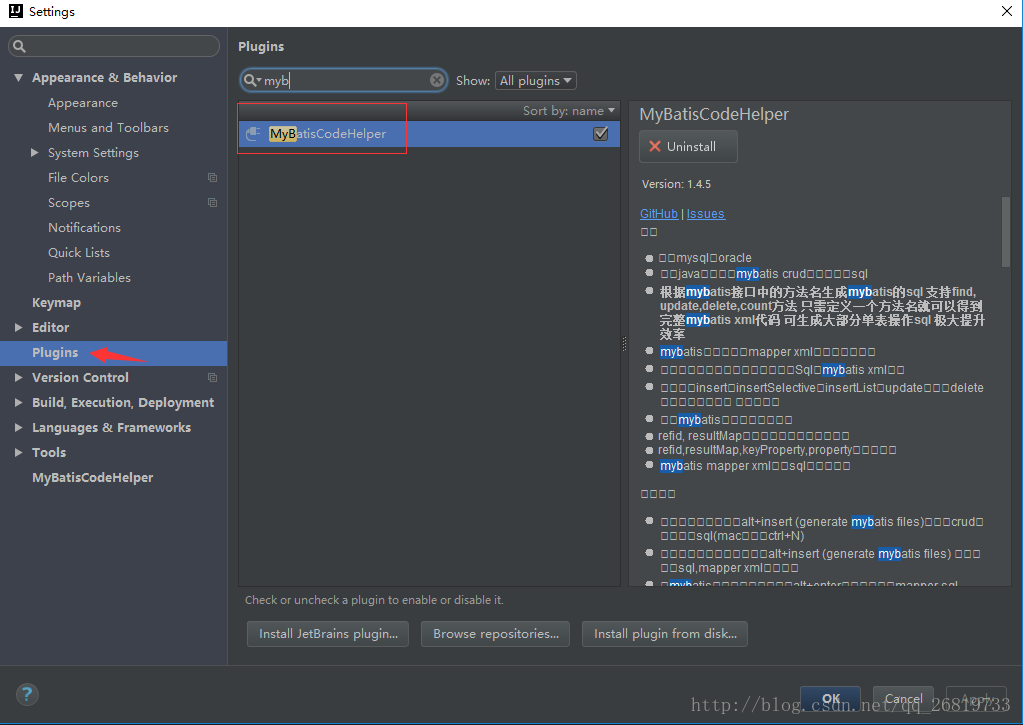The image size is (1023, 725).
Task: Open MyBatisCodeHelper settings page in sidebar
Action: [x=93, y=478]
